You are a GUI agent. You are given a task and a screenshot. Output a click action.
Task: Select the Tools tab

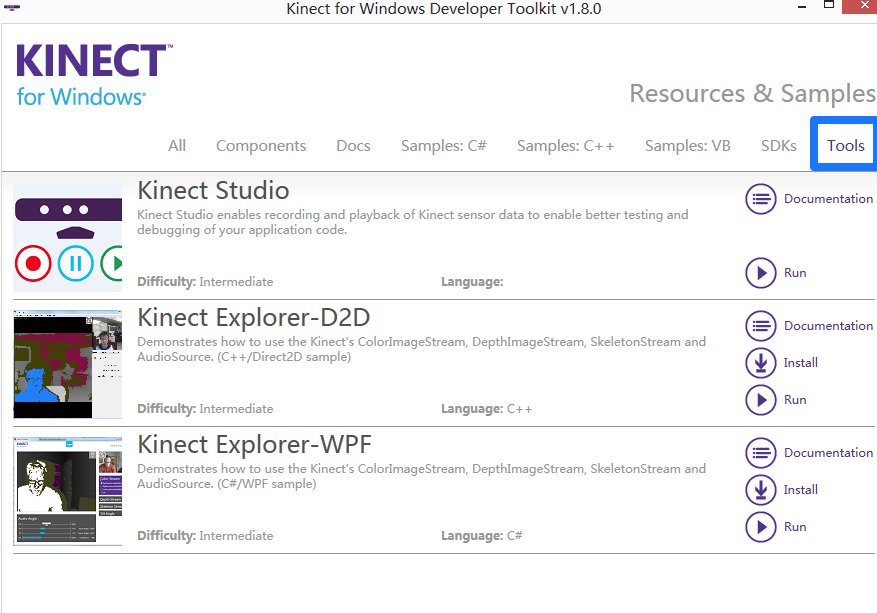846,145
